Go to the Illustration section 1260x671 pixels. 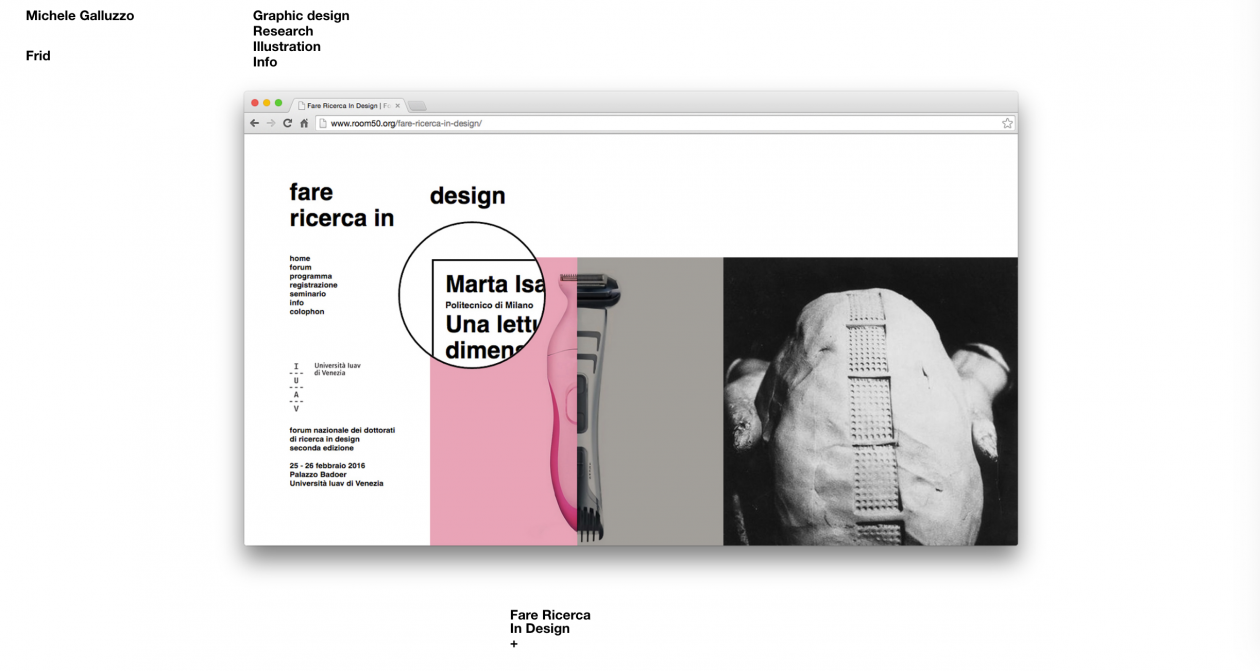[x=287, y=46]
